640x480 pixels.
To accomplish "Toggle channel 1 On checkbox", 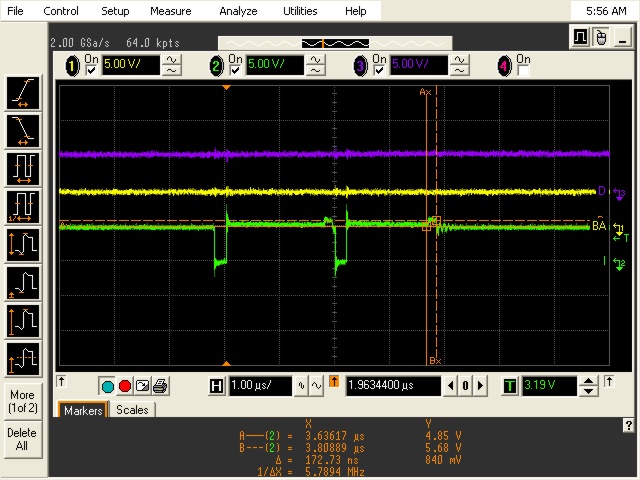I will [x=91, y=71].
